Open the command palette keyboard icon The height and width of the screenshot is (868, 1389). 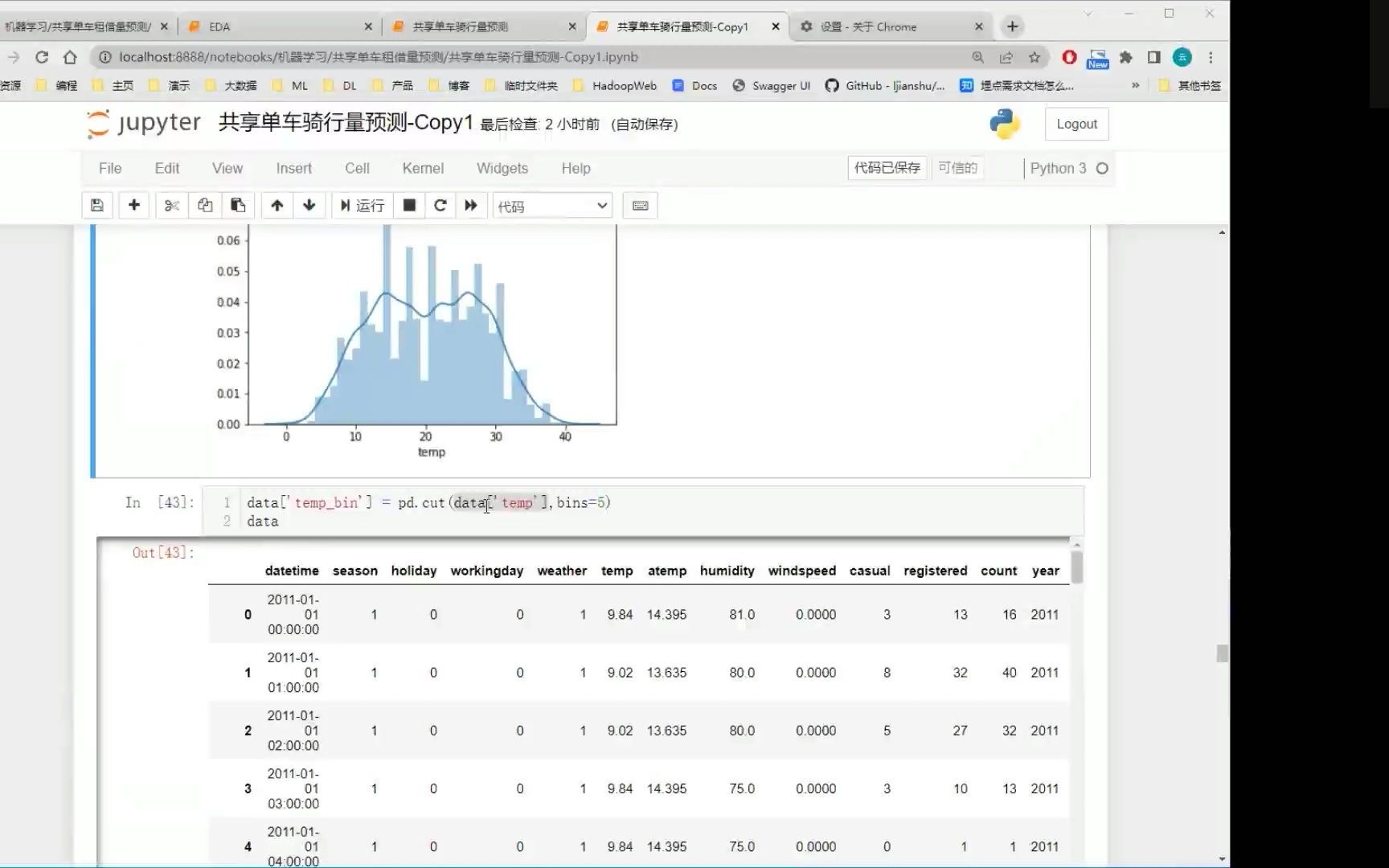pos(641,206)
